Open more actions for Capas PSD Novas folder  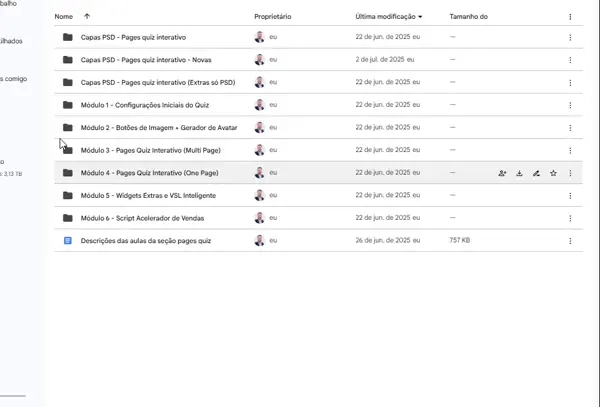point(570,60)
